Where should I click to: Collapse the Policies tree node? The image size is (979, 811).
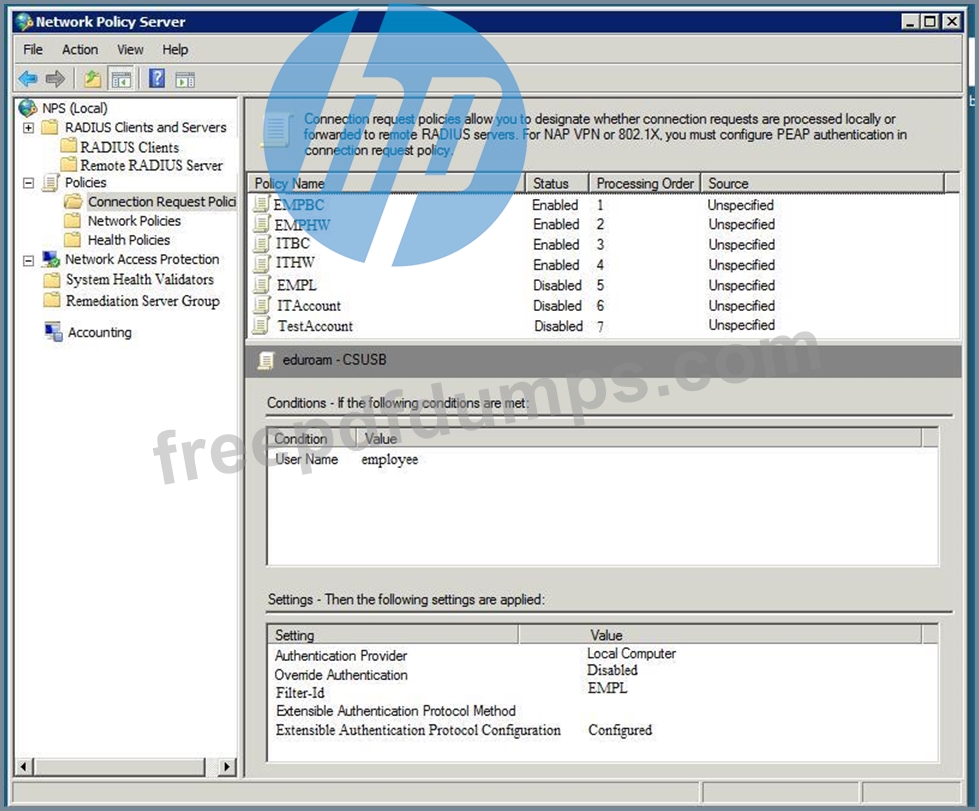tap(28, 183)
